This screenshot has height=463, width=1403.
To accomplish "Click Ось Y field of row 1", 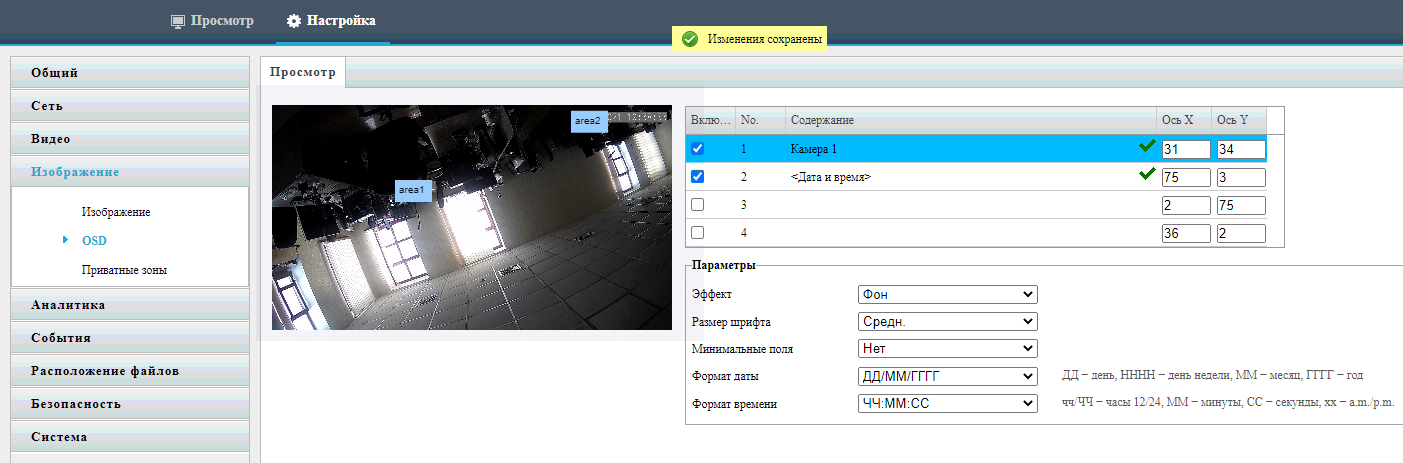I will click(x=1241, y=149).
